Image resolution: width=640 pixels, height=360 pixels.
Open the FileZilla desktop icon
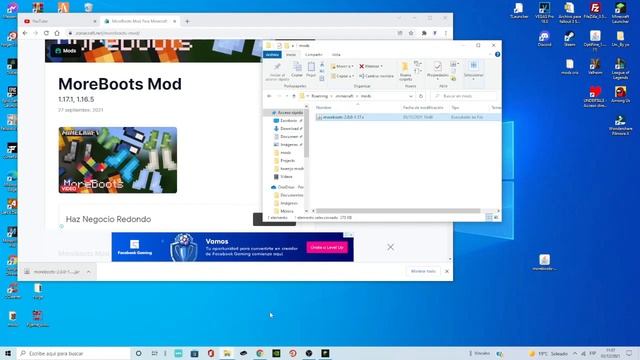click(x=595, y=11)
